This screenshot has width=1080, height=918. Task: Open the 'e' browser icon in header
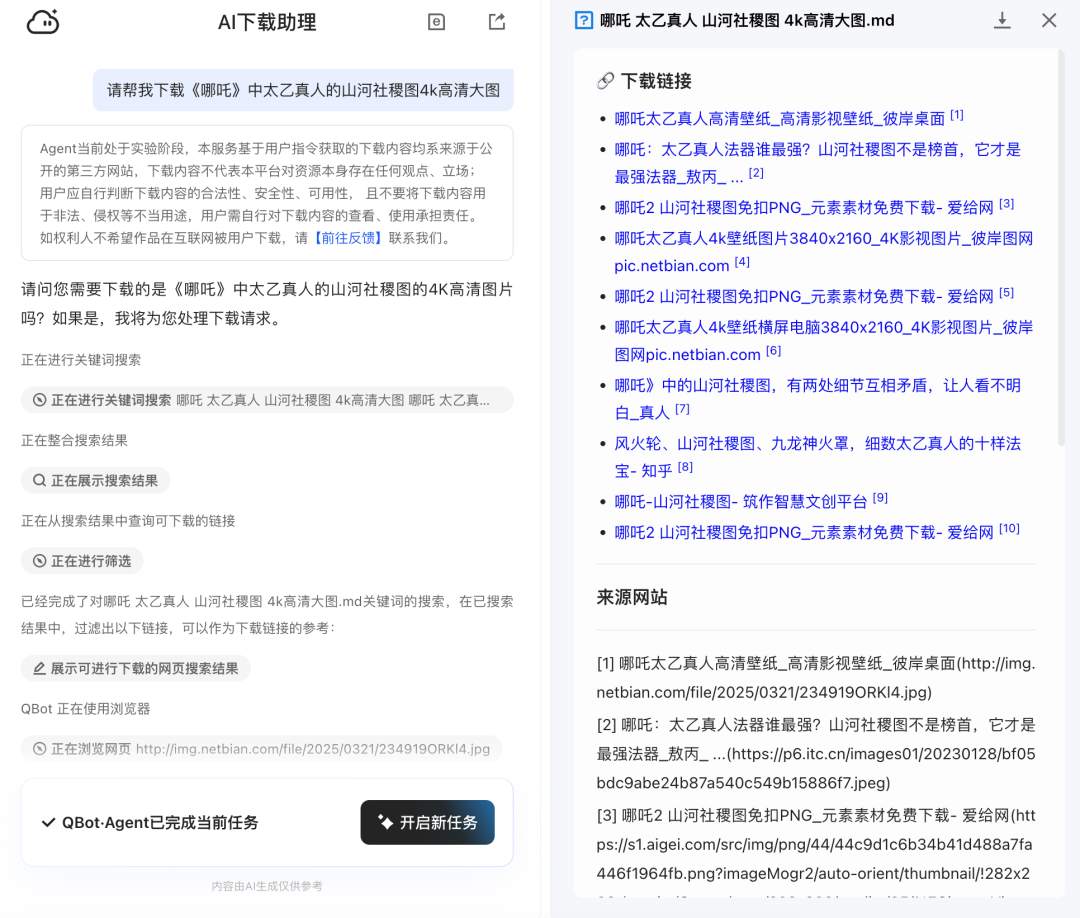click(x=436, y=22)
